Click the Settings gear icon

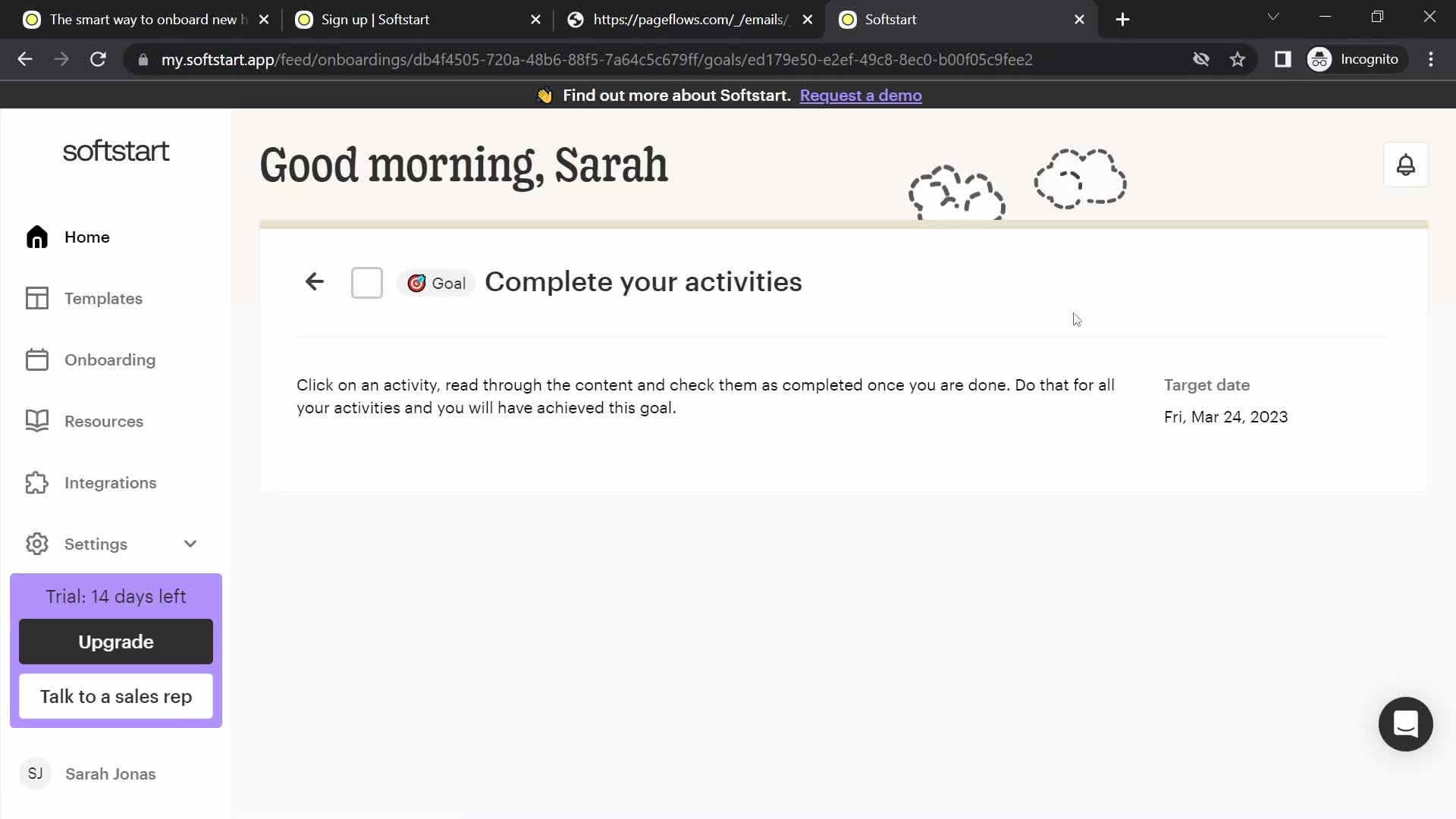click(36, 544)
